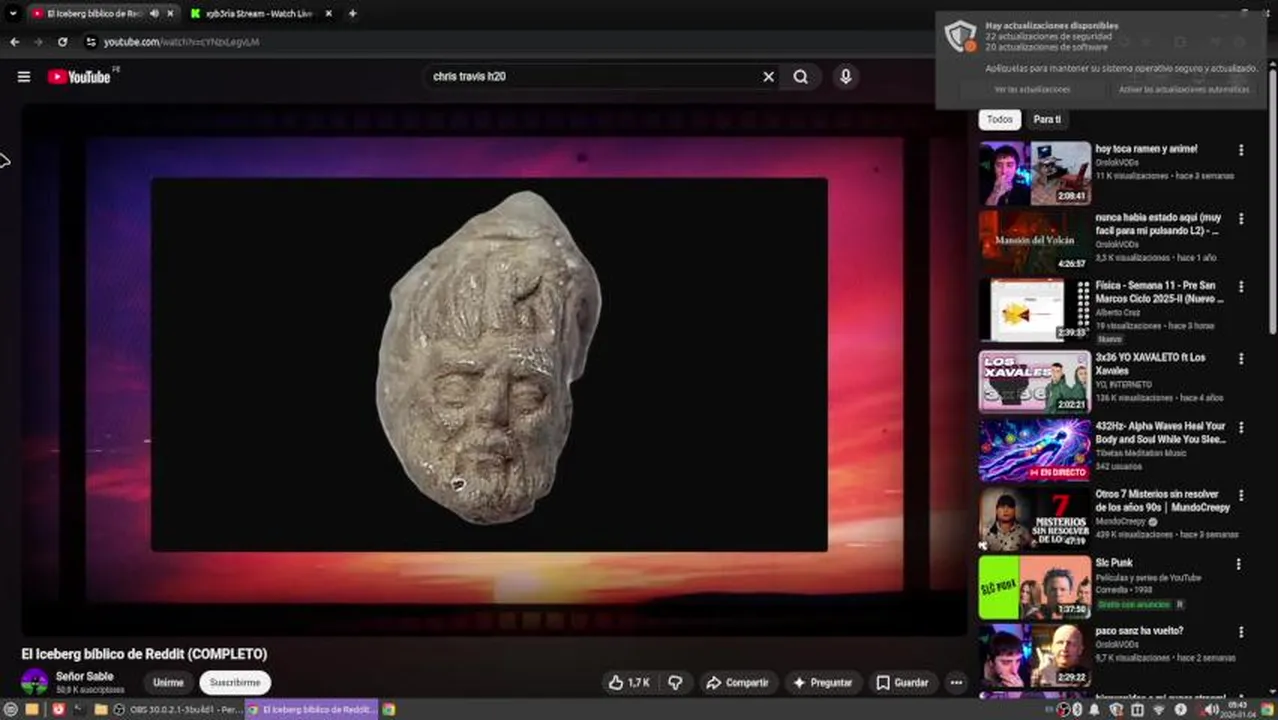Open the 'hoy toca ramen y anime!' thumbnail
This screenshot has width=1278, height=720.
pos(1035,173)
